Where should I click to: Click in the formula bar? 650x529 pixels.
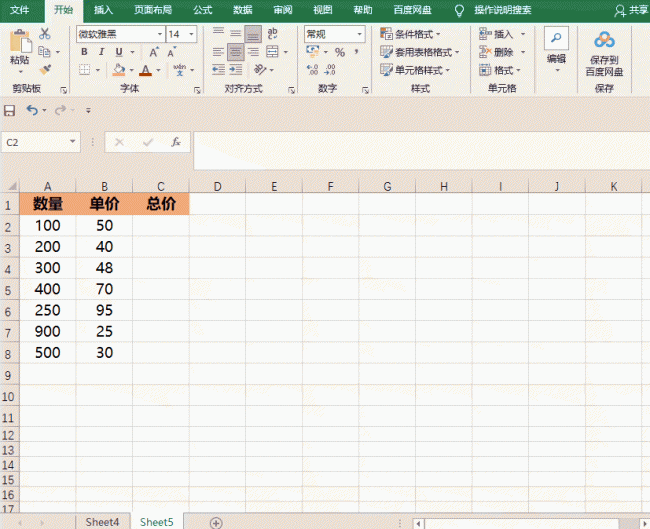[x=422, y=150]
